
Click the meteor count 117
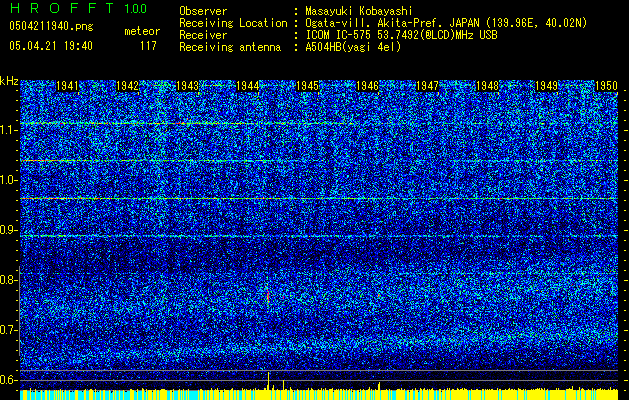pyautogui.click(x=148, y=46)
